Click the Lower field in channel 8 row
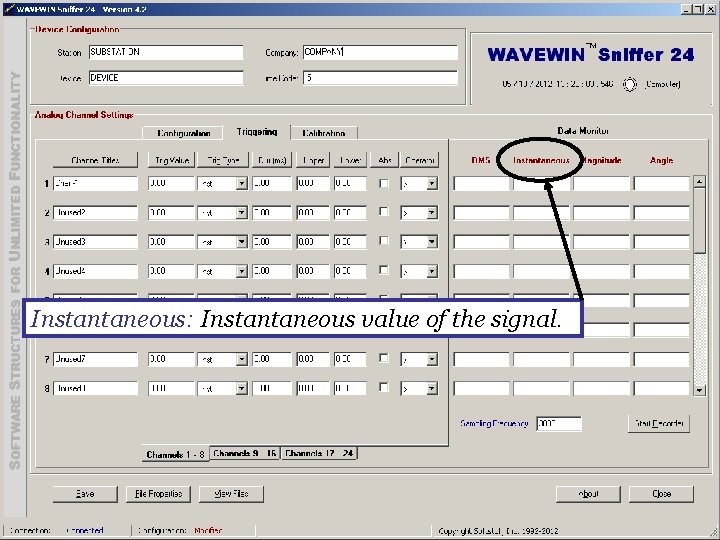 point(350,388)
